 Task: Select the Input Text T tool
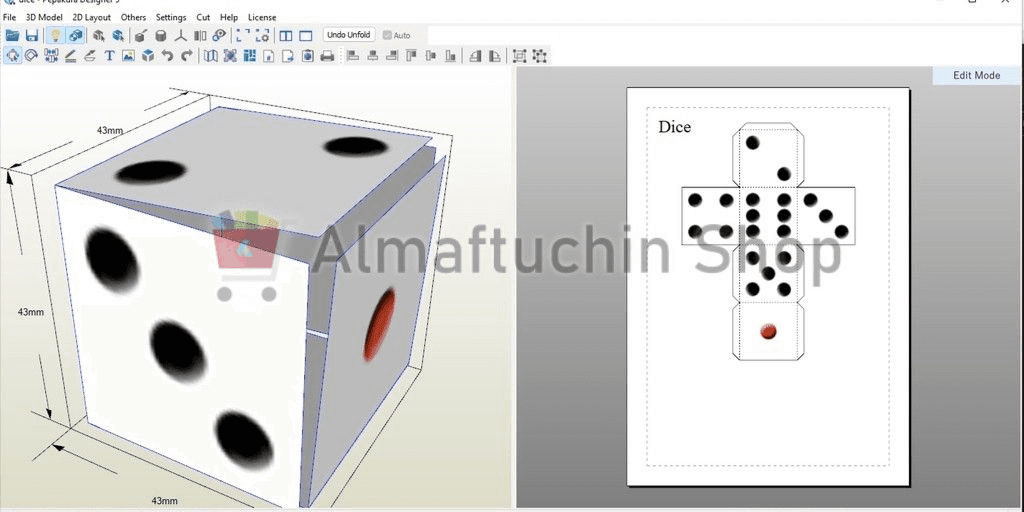coord(109,56)
